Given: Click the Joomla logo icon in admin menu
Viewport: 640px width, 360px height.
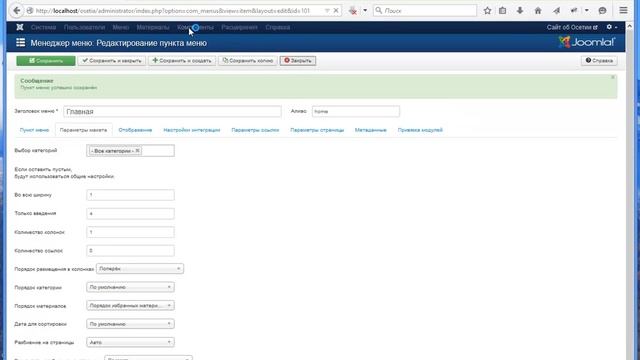Looking at the screenshot, I should tap(20, 27).
